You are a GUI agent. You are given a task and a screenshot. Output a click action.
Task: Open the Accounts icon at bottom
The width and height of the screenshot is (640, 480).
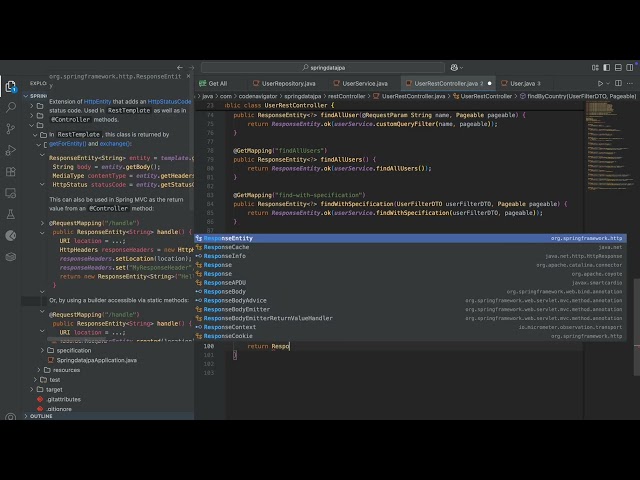[x=11, y=417]
